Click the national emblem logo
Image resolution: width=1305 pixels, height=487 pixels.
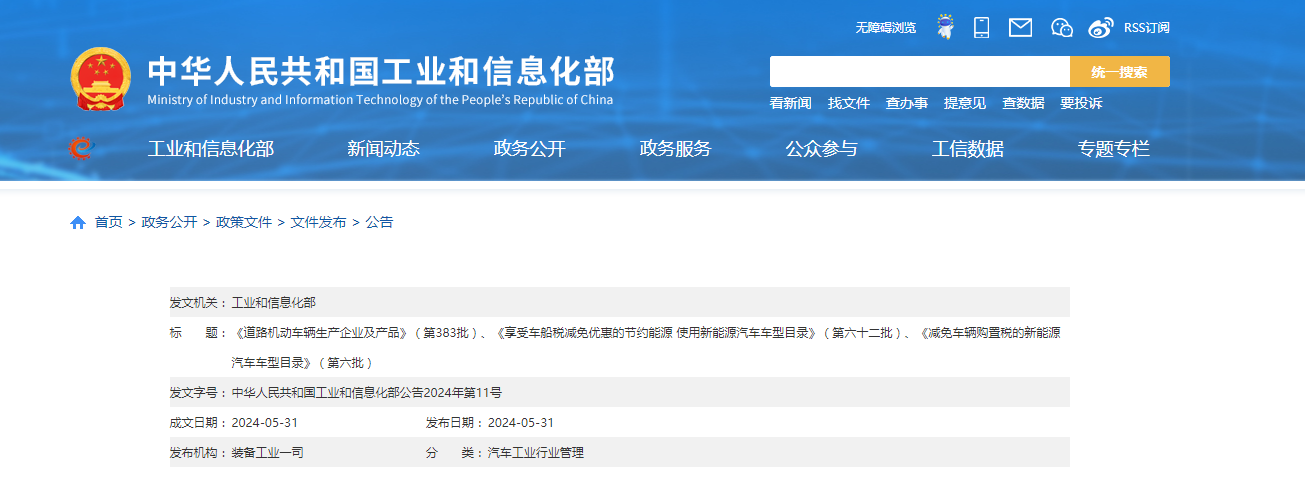pos(100,79)
